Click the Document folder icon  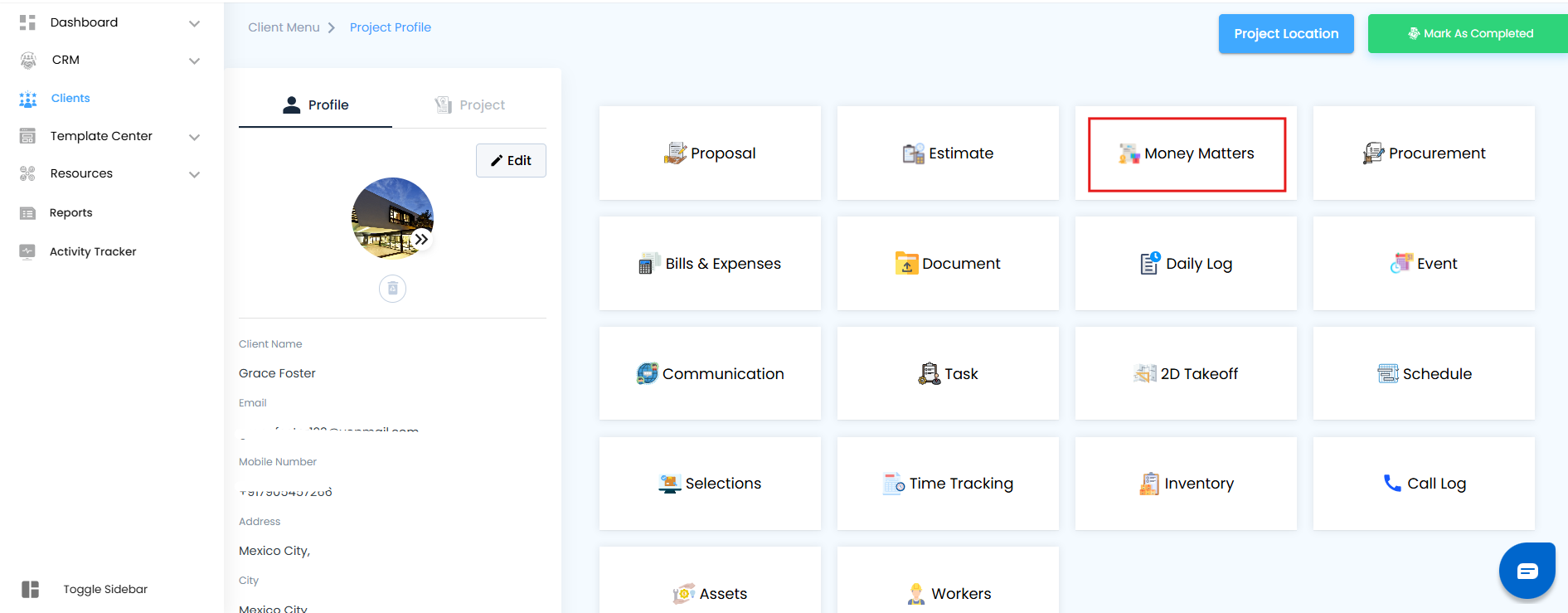[906, 264]
